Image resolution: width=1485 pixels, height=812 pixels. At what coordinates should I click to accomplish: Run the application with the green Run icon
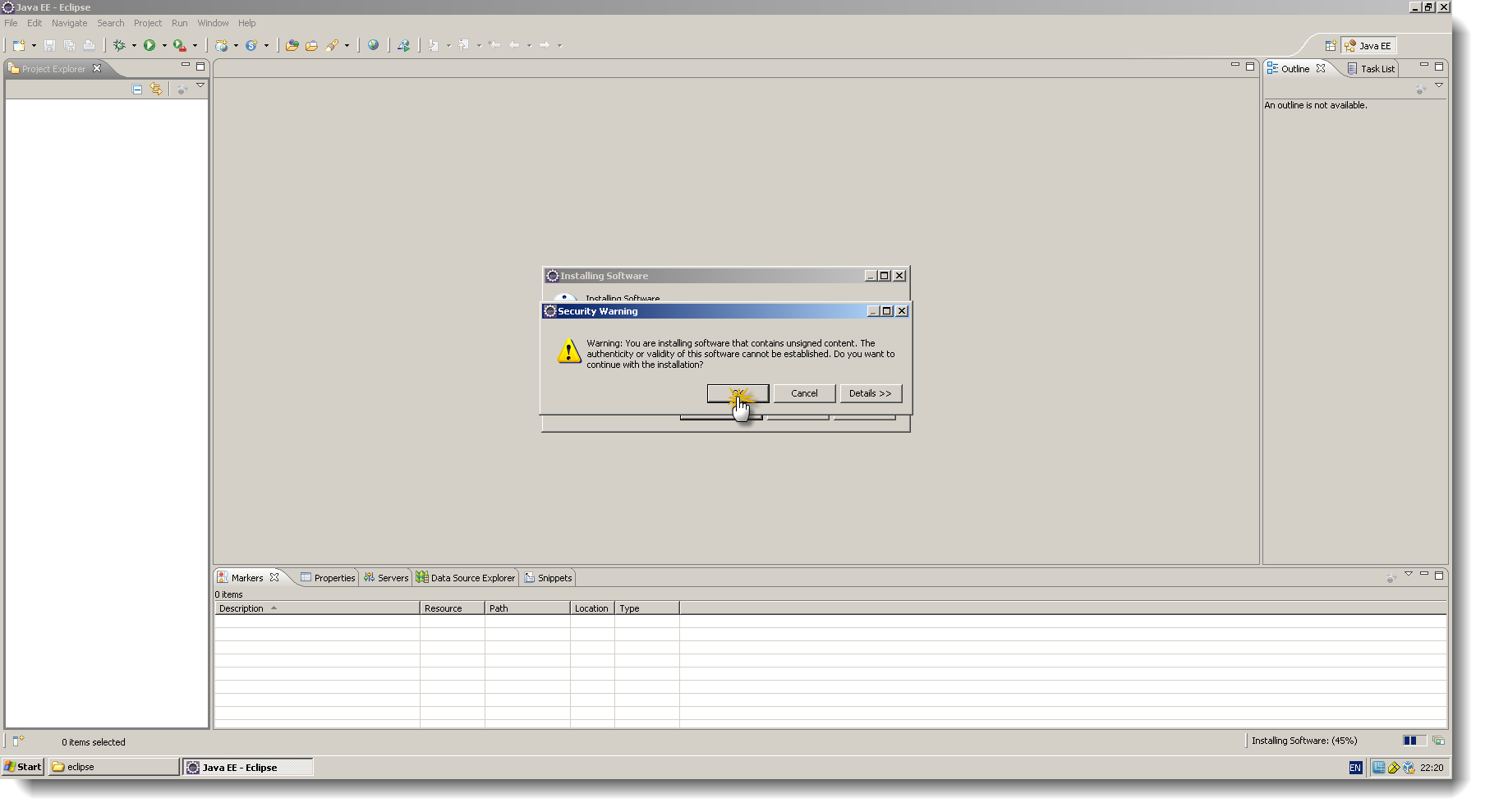coord(149,45)
